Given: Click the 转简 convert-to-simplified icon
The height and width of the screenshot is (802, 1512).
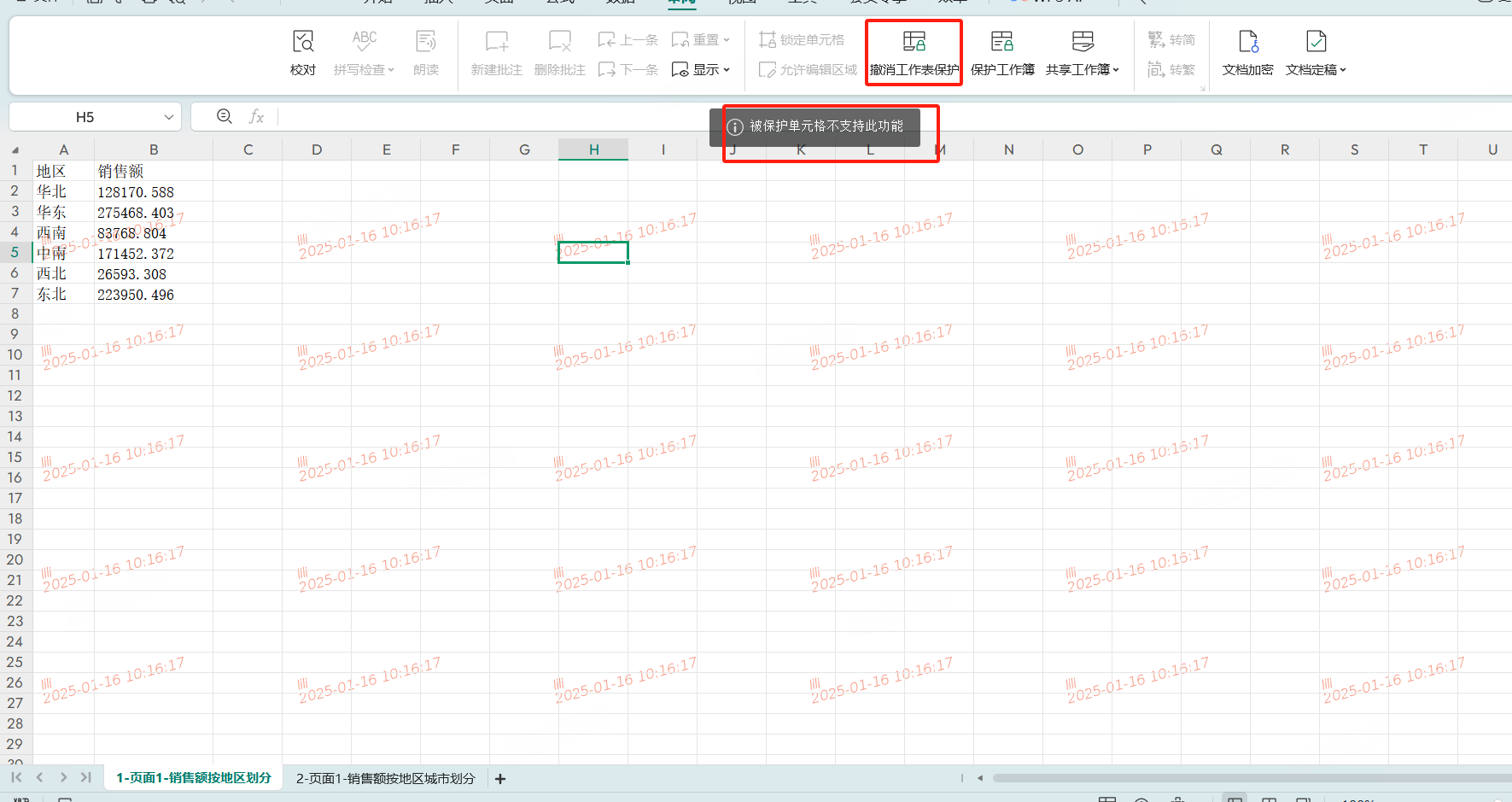Looking at the screenshot, I should pyautogui.click(x=1171, y=39).
